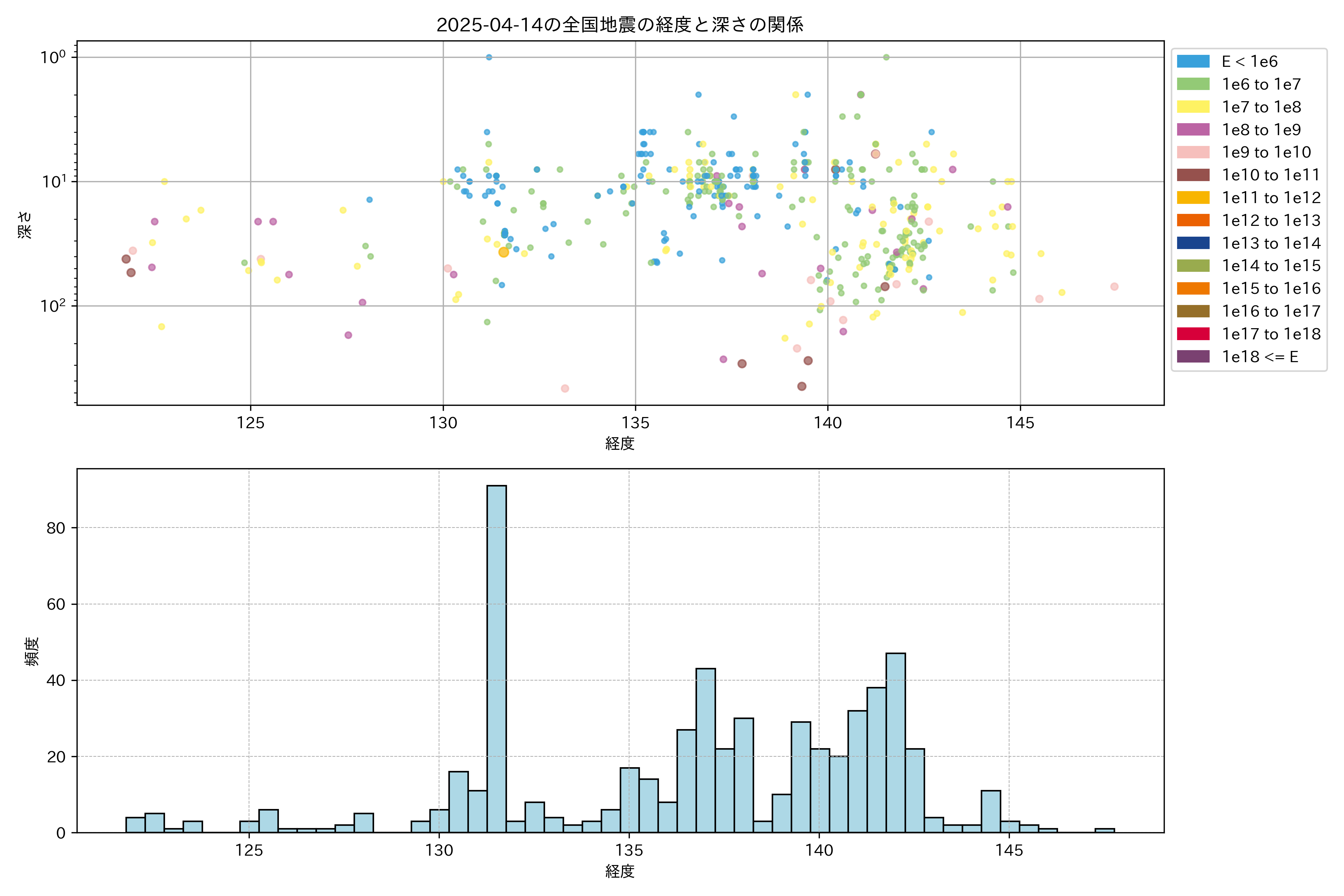The height and width of the screenshot is (896, 1344).
Task: Click the pink 1e9 to 1e10 swatch
Action: coord(1192,152)
